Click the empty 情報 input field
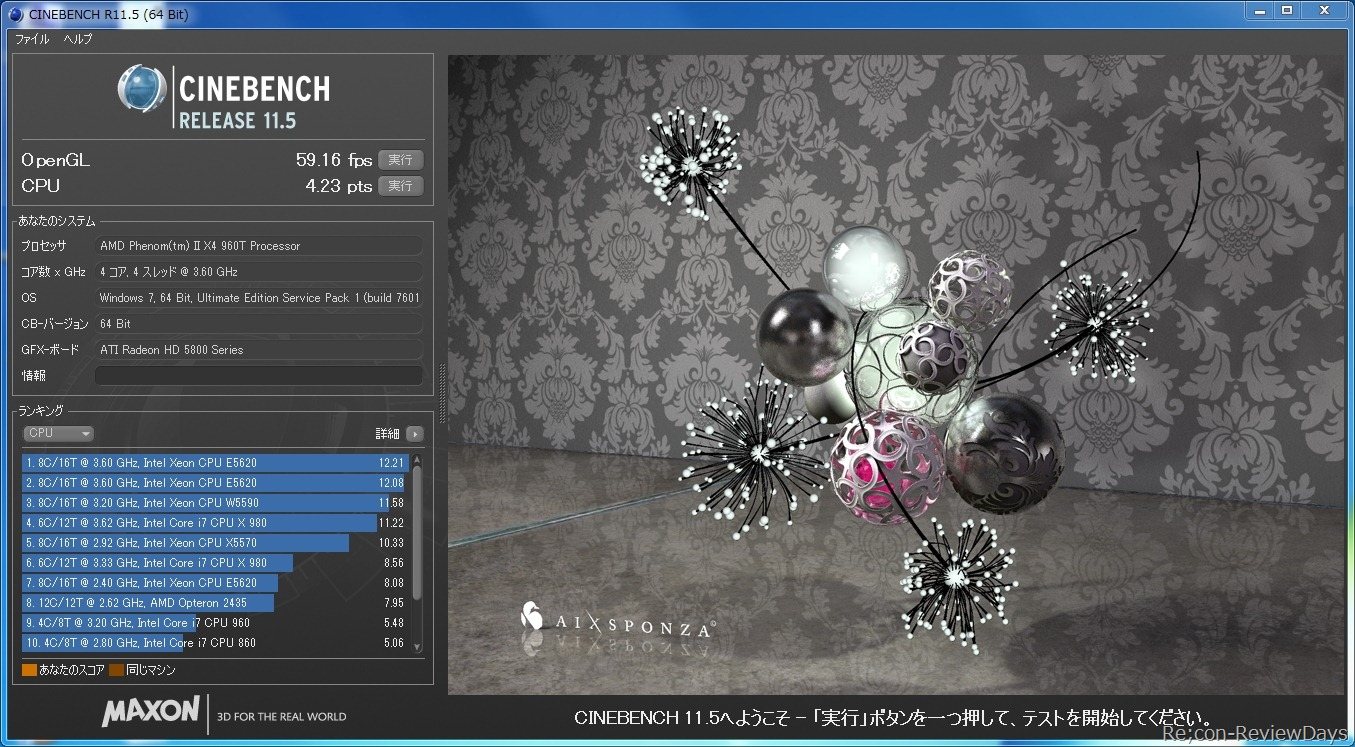Viewport: 1355px width, 747px height. [x=258, y=376]
